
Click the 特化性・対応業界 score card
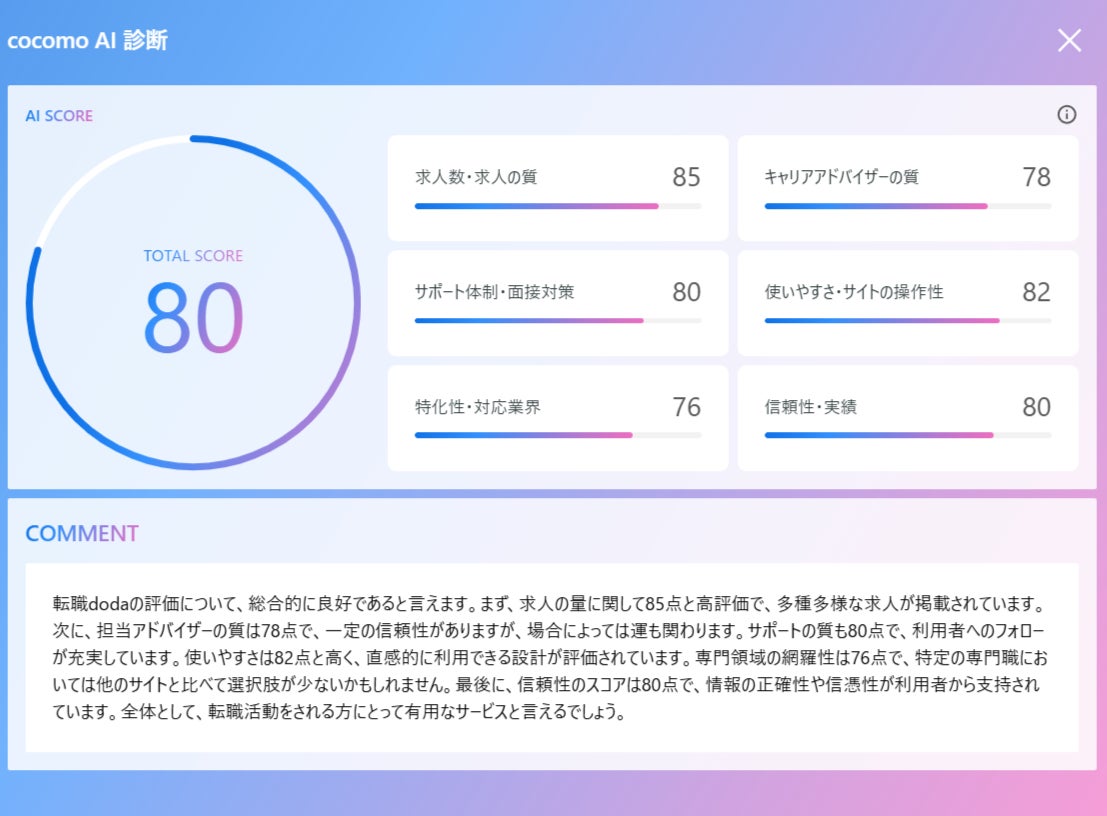[x=557, y=418]
